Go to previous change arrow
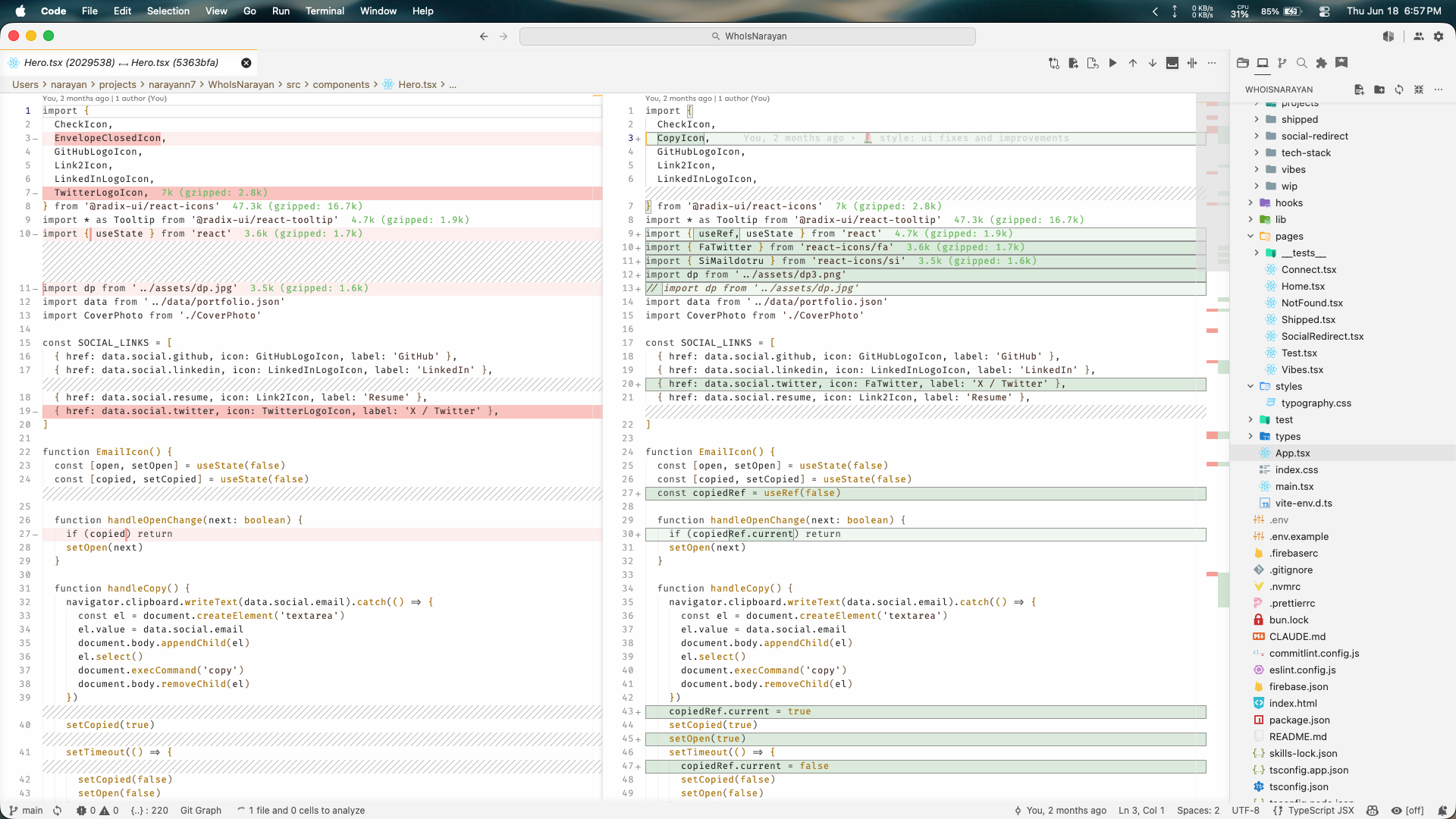Image resolution: width=1456 pixels, height=819 pixels. point(1133,63)
